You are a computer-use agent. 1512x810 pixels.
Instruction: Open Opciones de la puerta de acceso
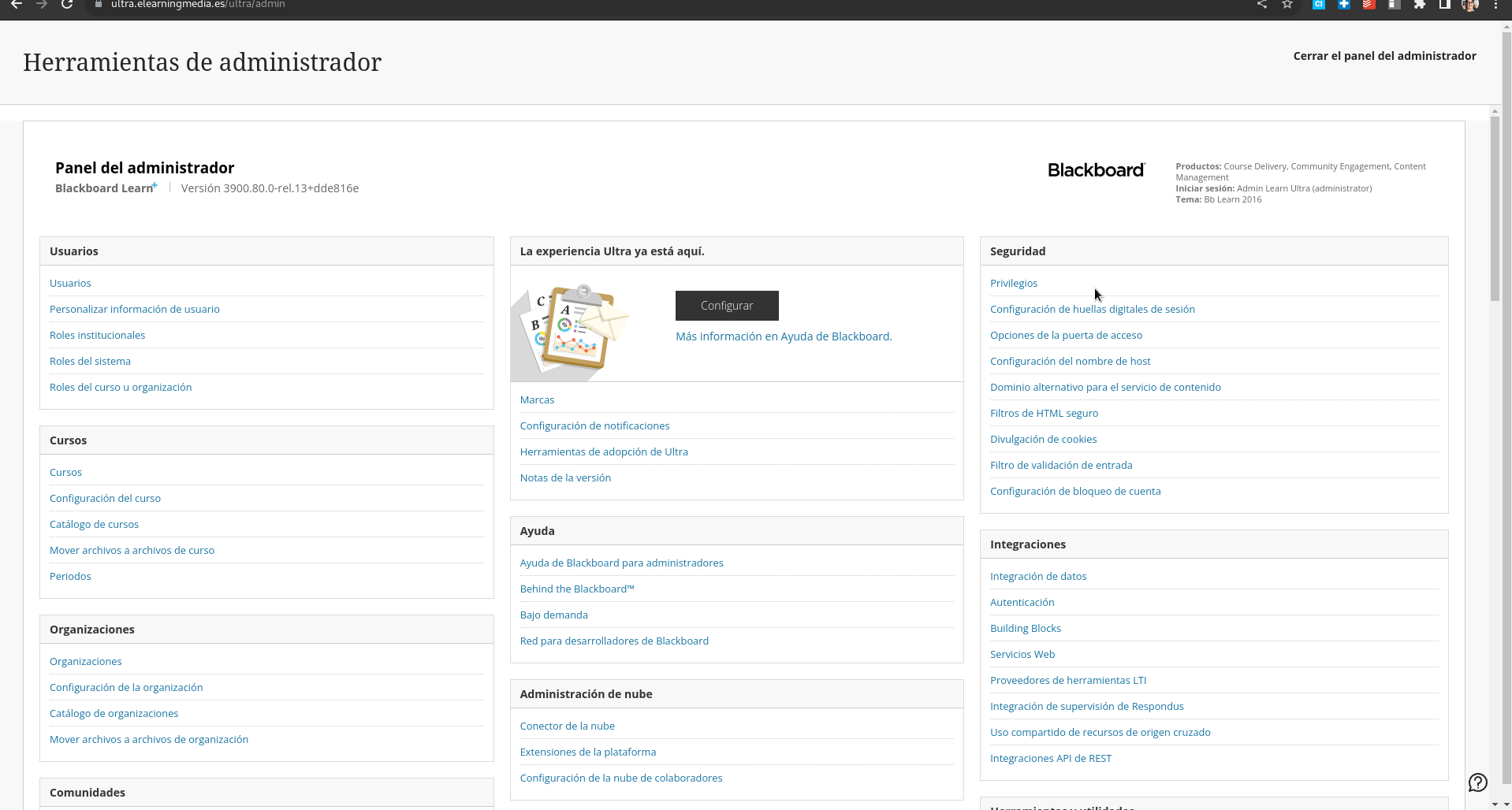1066,336
